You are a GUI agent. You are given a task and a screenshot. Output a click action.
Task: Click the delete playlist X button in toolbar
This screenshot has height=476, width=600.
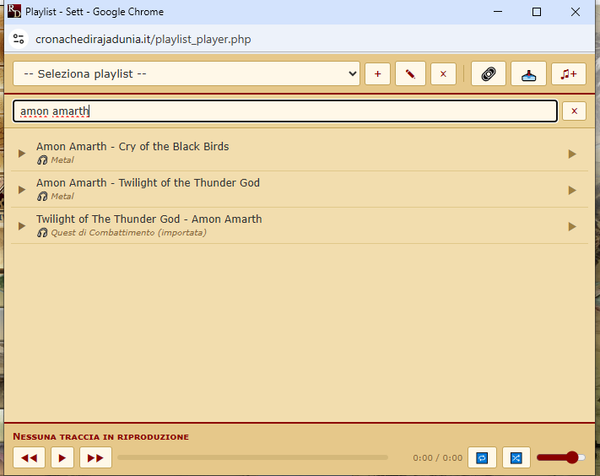click(443, 73)
